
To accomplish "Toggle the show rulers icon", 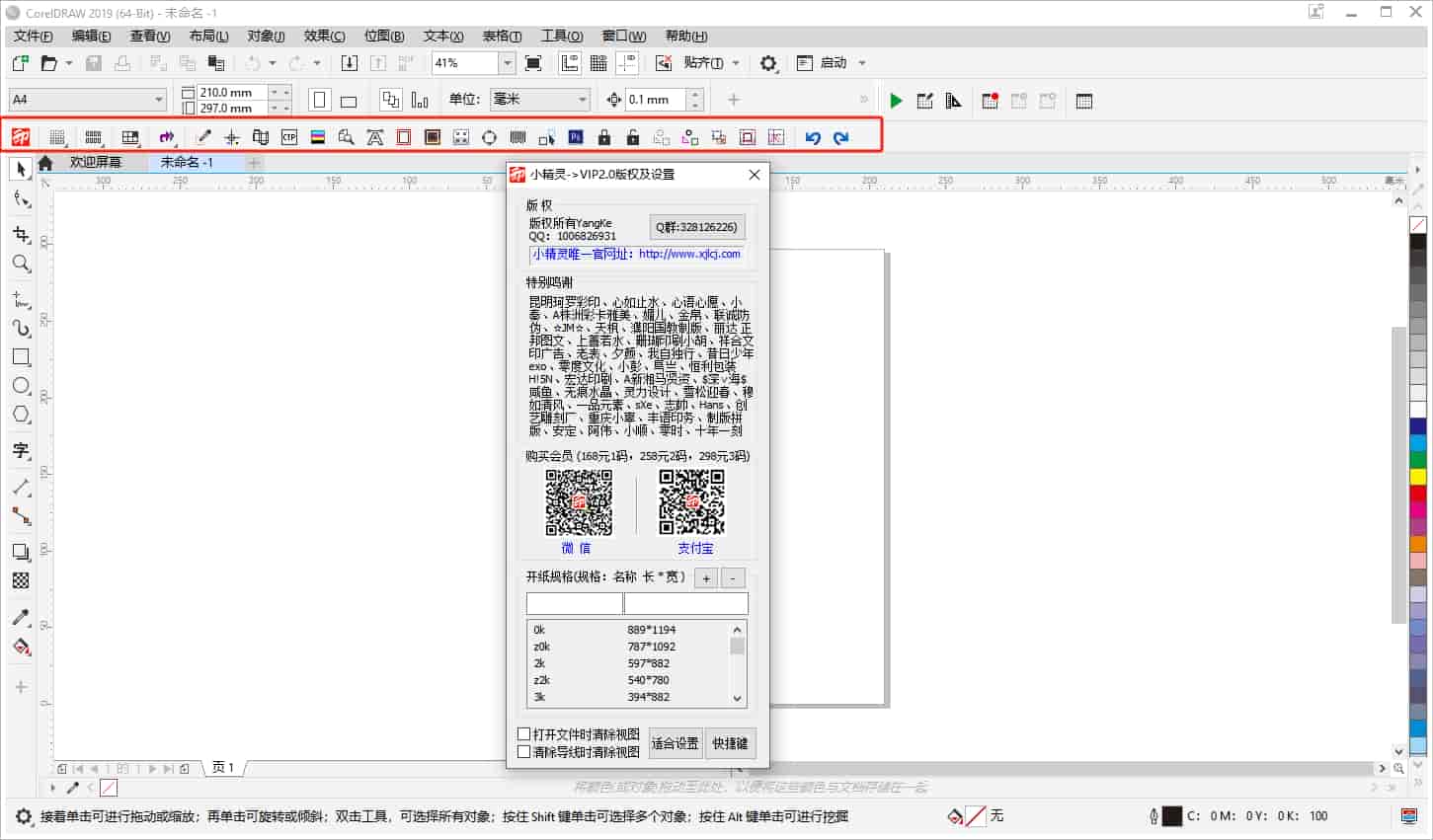I will pyautogui.click(x=570, y=63).
